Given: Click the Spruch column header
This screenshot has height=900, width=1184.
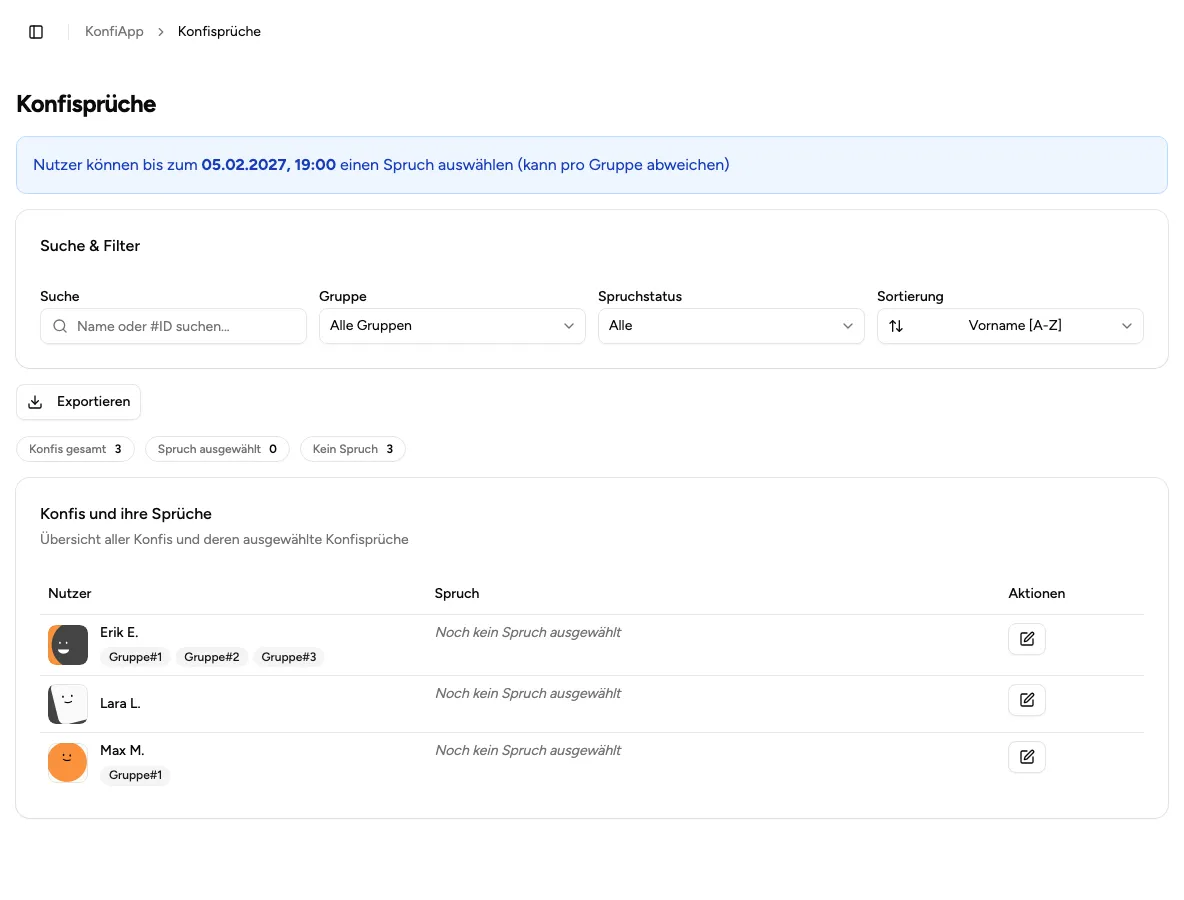Looking at the screenshot, I should pos(457,593).
